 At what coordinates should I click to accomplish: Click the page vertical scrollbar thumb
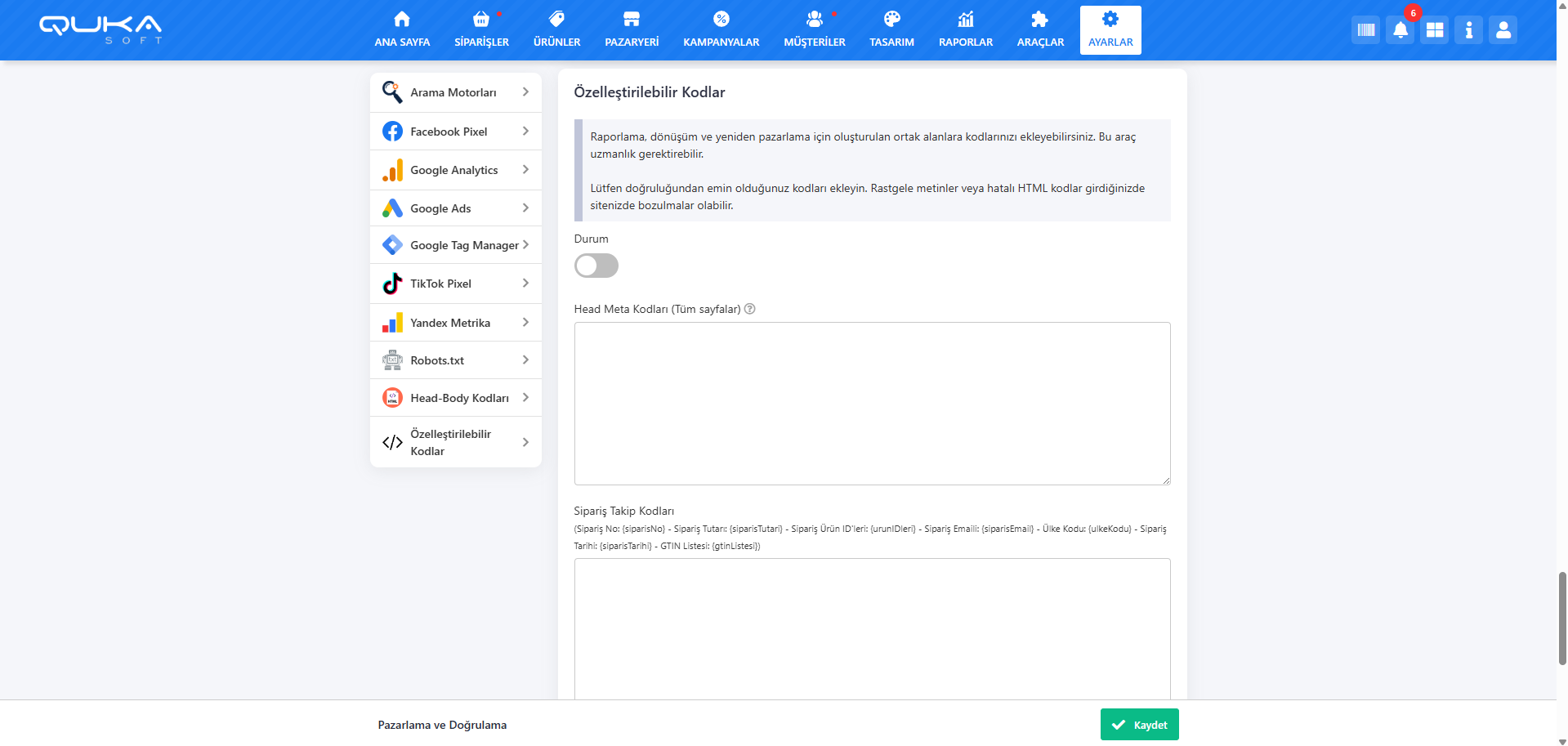[x=1562, y=618]
